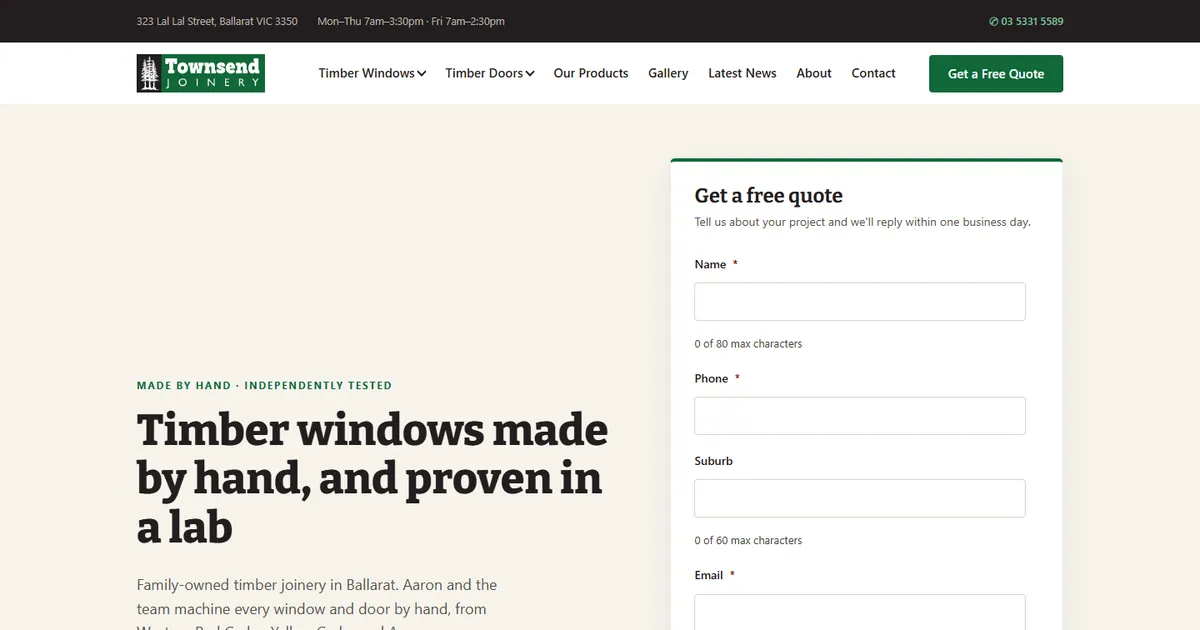Expand the Timber Windows dropdown chevron
Viewport: 1200px width, 630px height.
(x=422, y=73)
